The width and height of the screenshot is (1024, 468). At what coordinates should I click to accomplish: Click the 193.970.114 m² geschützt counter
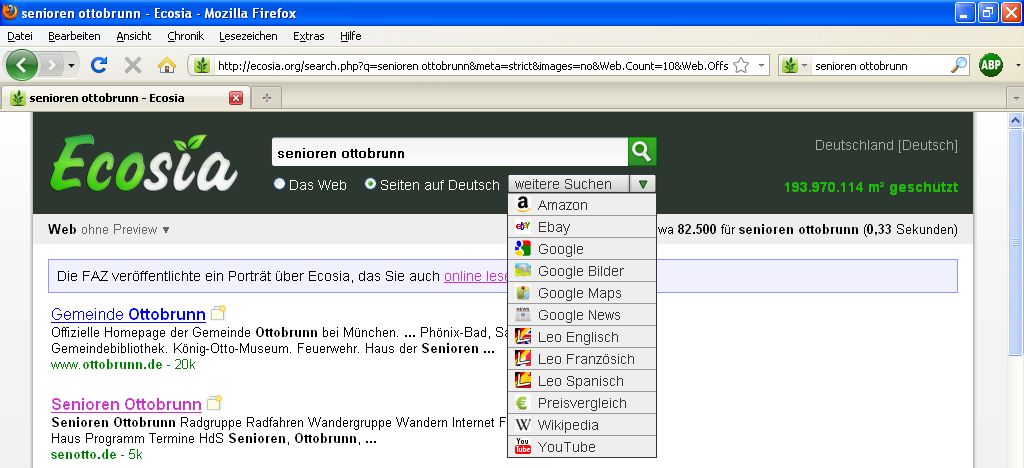pyautogui.click(x=871, y=187)
